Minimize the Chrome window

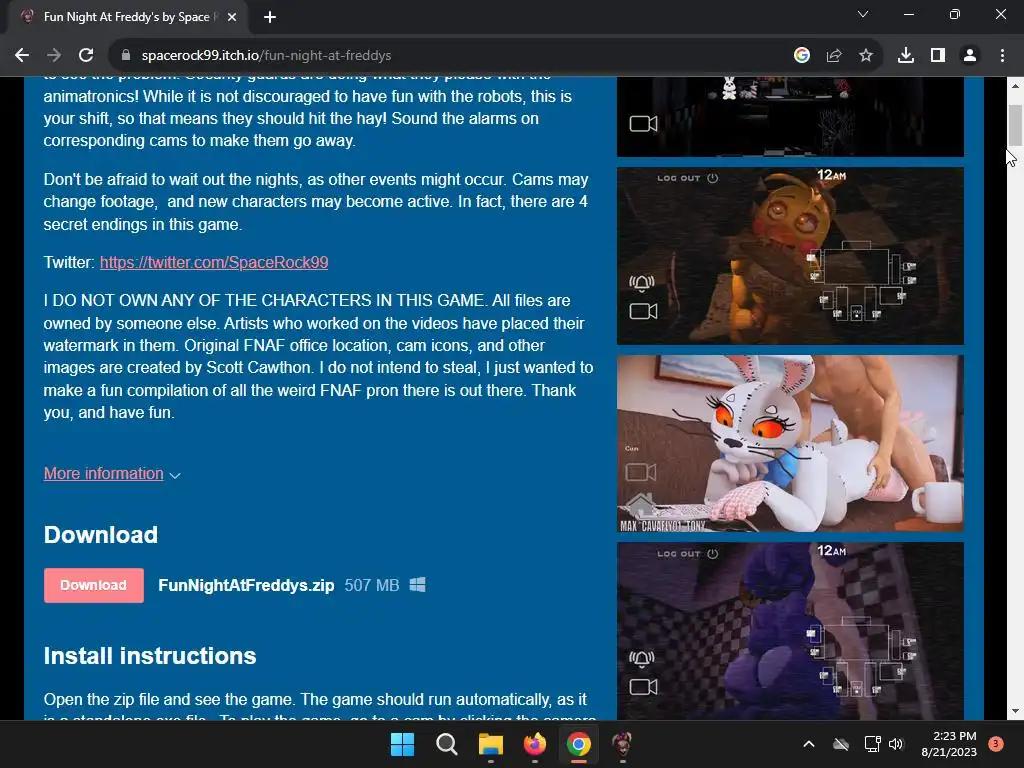point(908,14)
